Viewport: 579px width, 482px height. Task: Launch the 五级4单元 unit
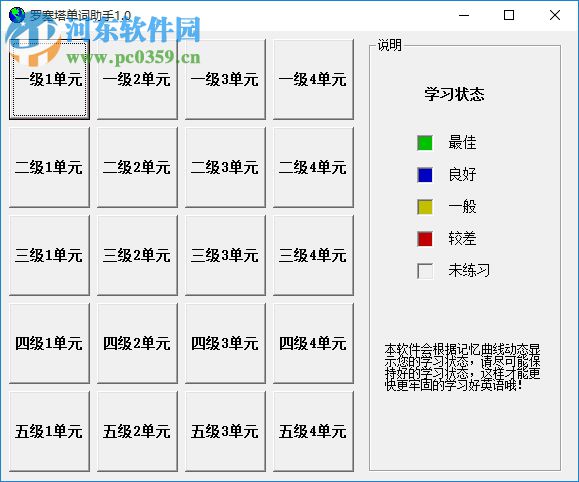coord(313,431)
